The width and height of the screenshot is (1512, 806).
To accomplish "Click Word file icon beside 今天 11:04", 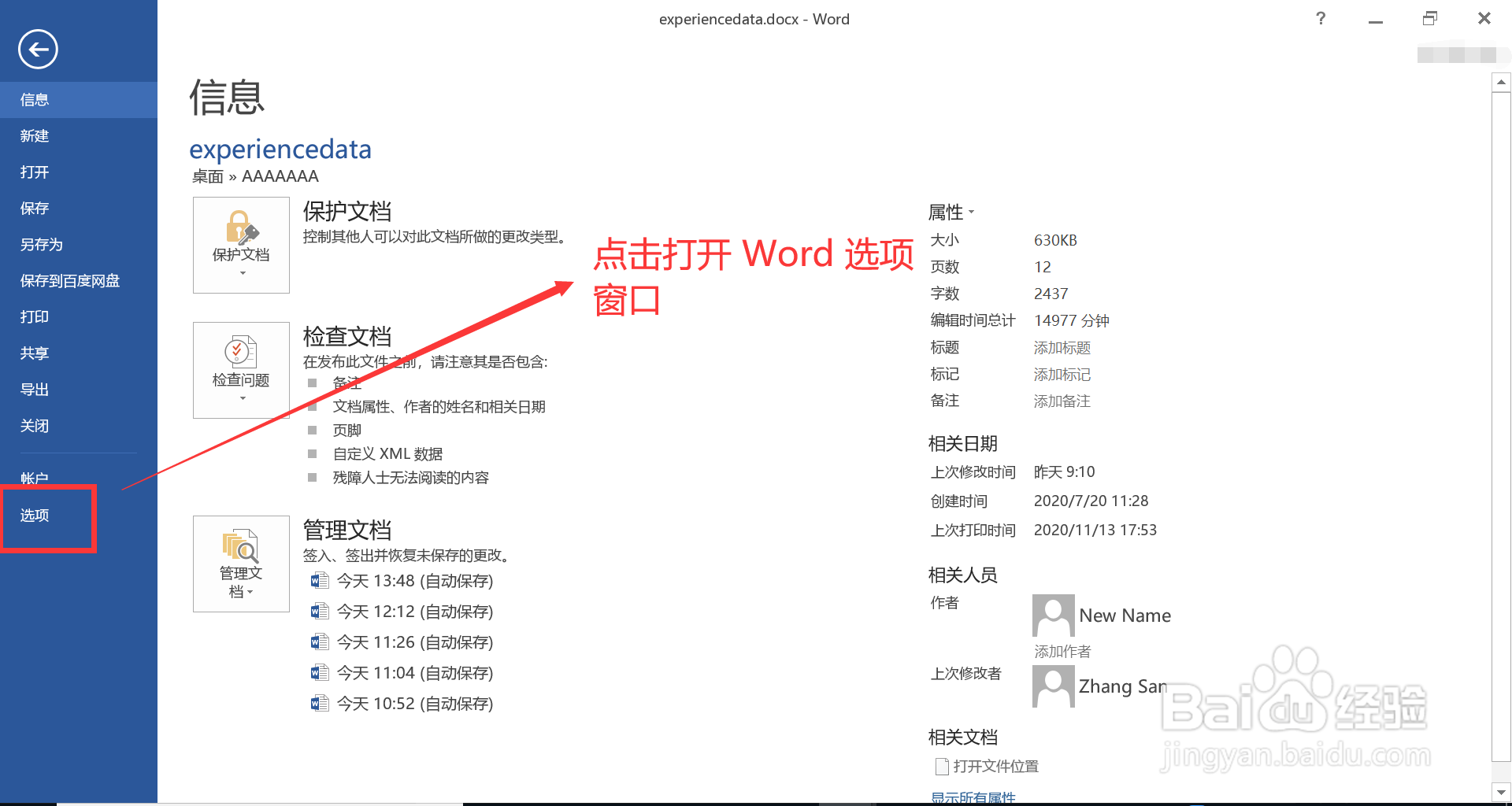I will click(x=320, y=673).
